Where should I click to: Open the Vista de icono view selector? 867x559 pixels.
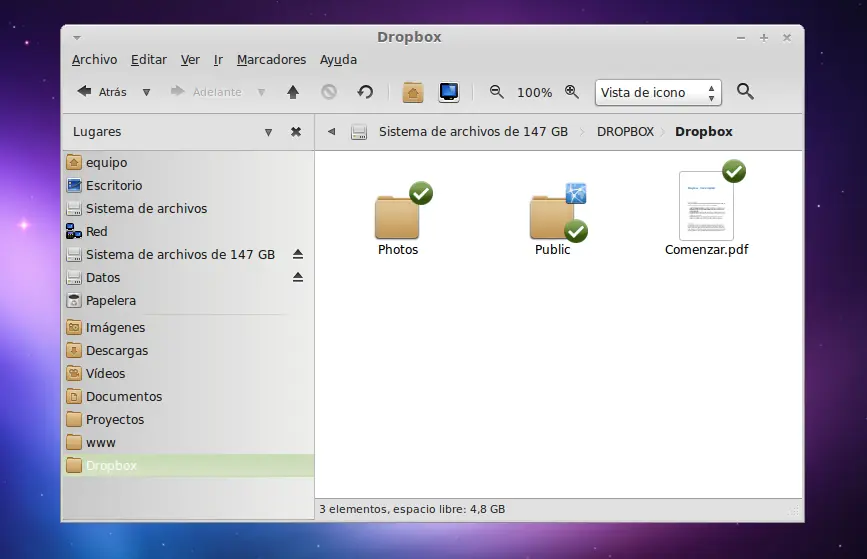[x=658, y=92]
